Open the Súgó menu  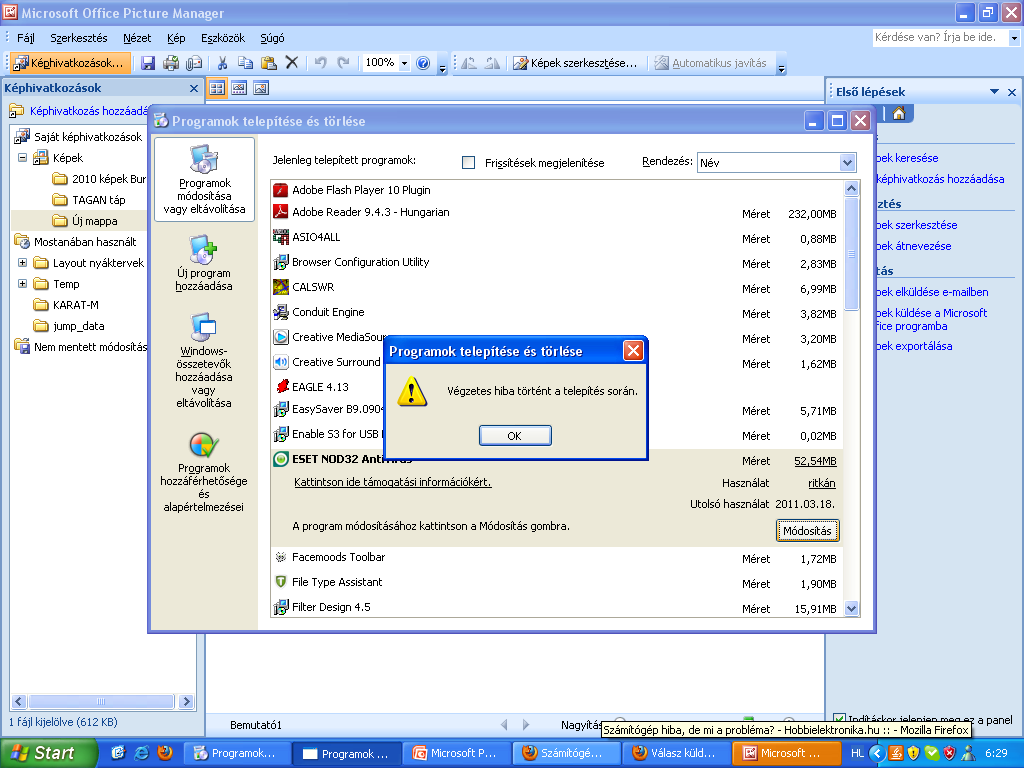pyautogui.click(x=272, y=38)
